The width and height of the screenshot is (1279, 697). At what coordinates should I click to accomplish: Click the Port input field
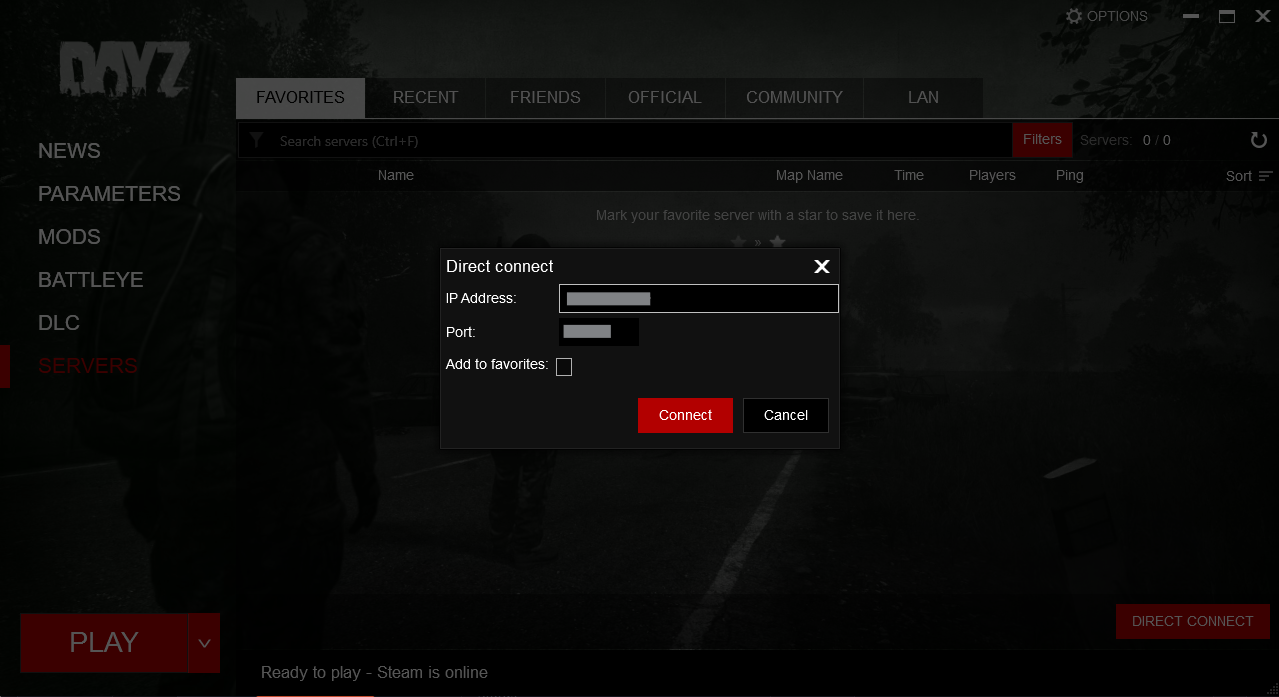click(599, 332)
